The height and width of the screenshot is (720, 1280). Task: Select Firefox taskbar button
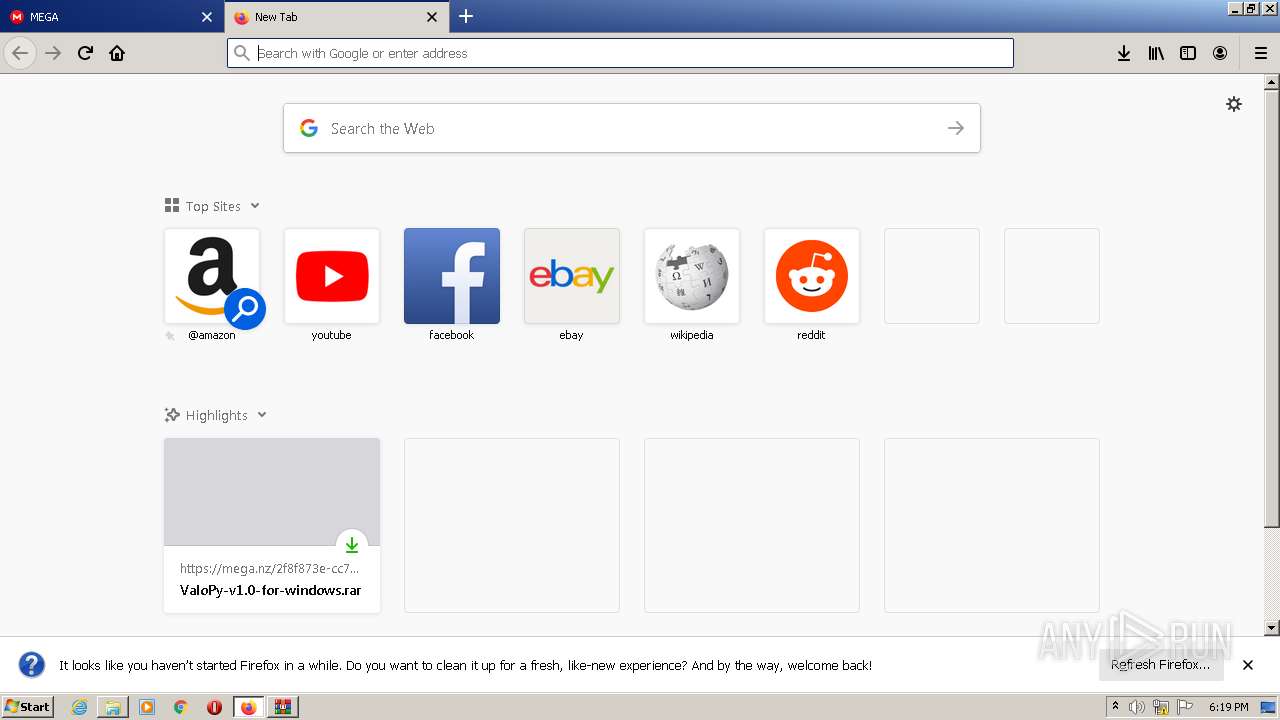tap(249, 707)
